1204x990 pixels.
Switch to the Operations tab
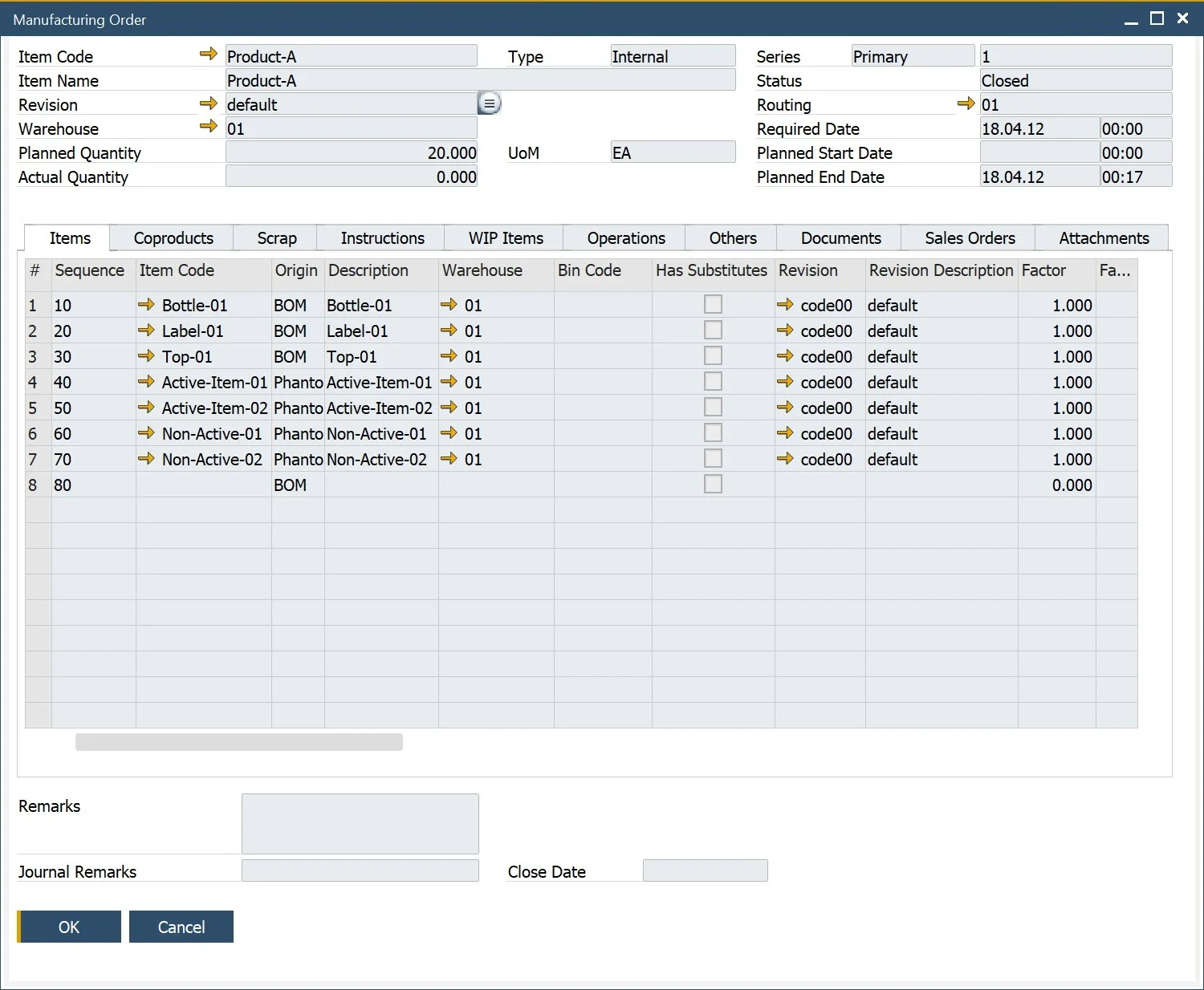click(x=625, y=238)
